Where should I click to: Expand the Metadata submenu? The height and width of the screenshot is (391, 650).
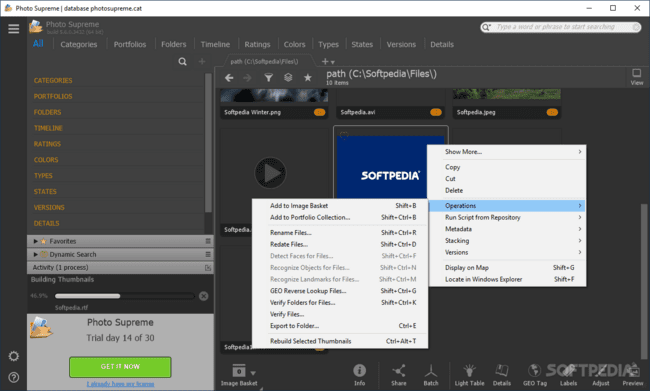507,229
